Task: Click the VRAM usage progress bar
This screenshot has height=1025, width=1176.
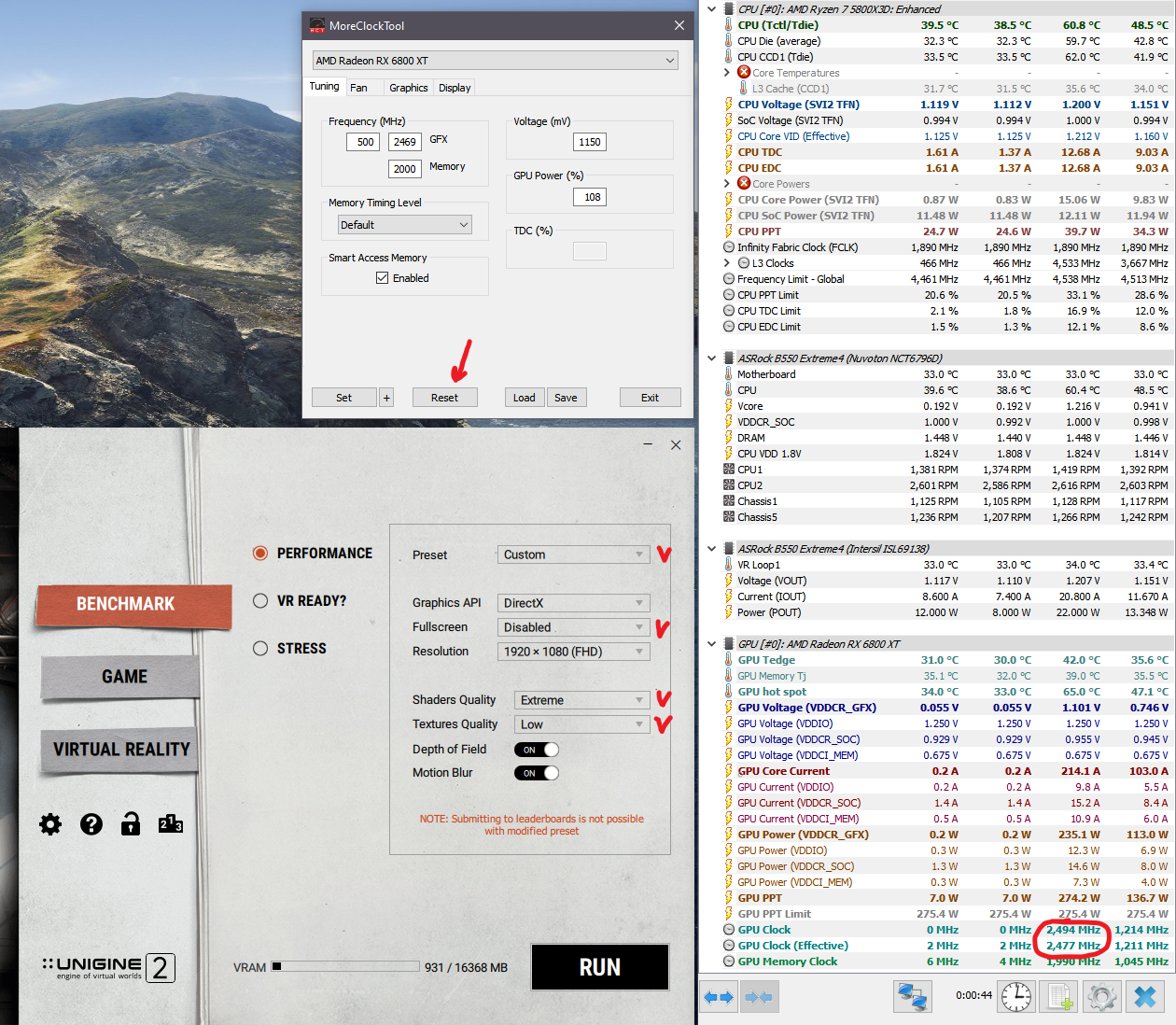Action: point(345,967)
